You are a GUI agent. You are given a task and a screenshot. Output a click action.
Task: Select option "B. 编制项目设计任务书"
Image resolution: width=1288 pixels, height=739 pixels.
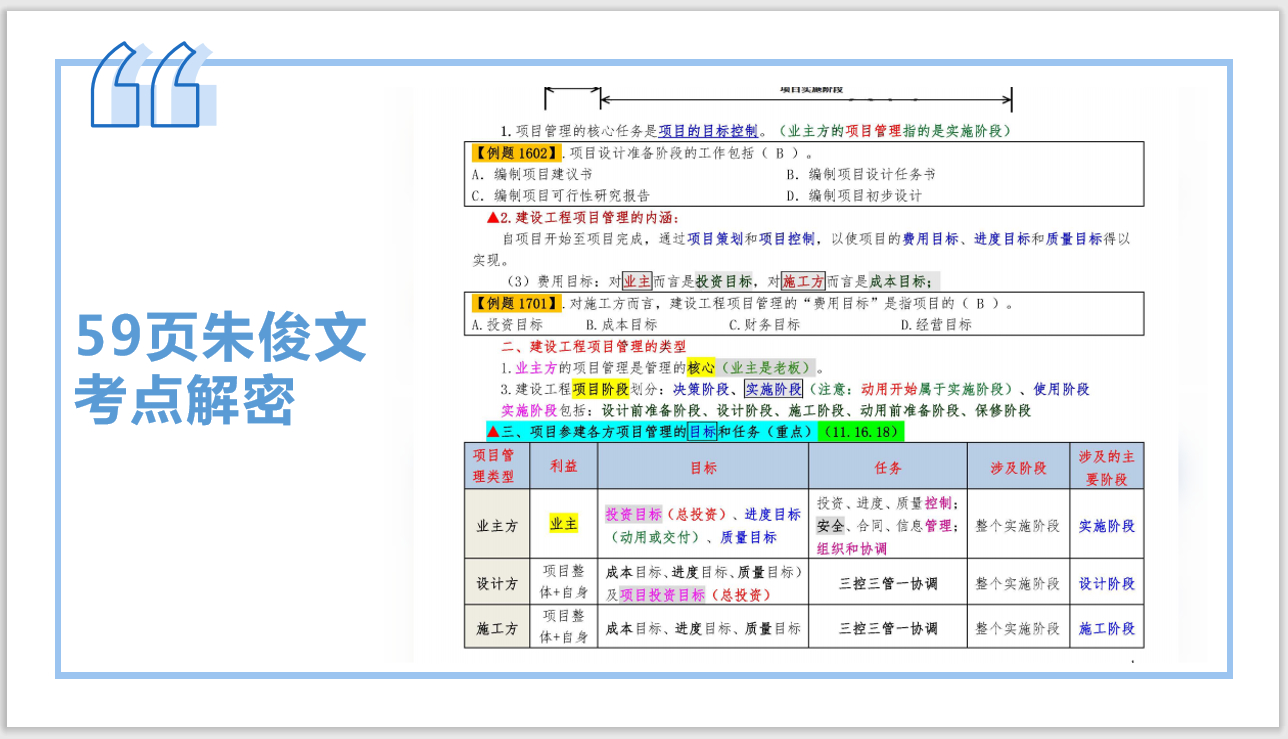pos(860,174)
